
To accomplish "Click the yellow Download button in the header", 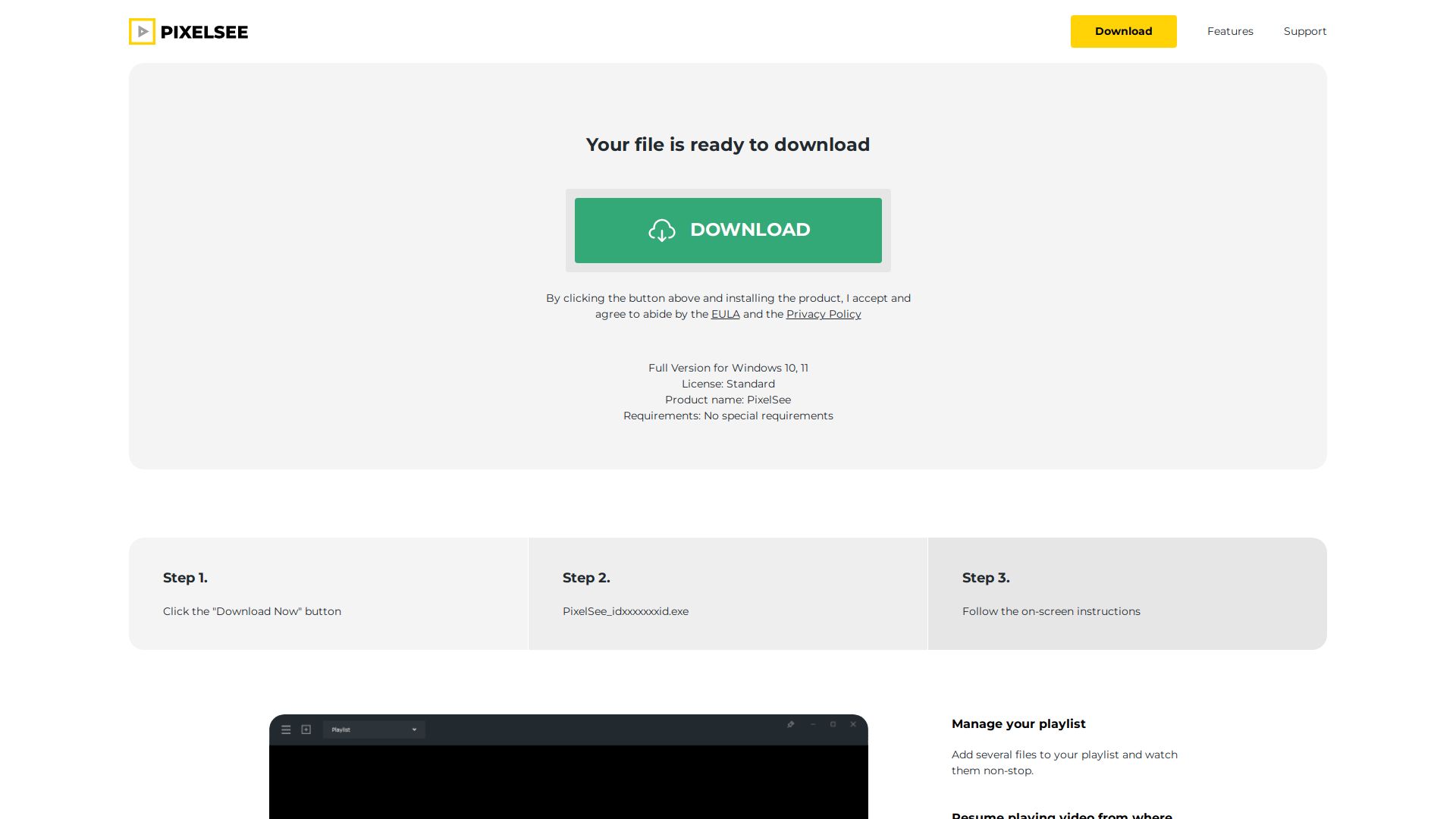I will tap(1124, 31).
